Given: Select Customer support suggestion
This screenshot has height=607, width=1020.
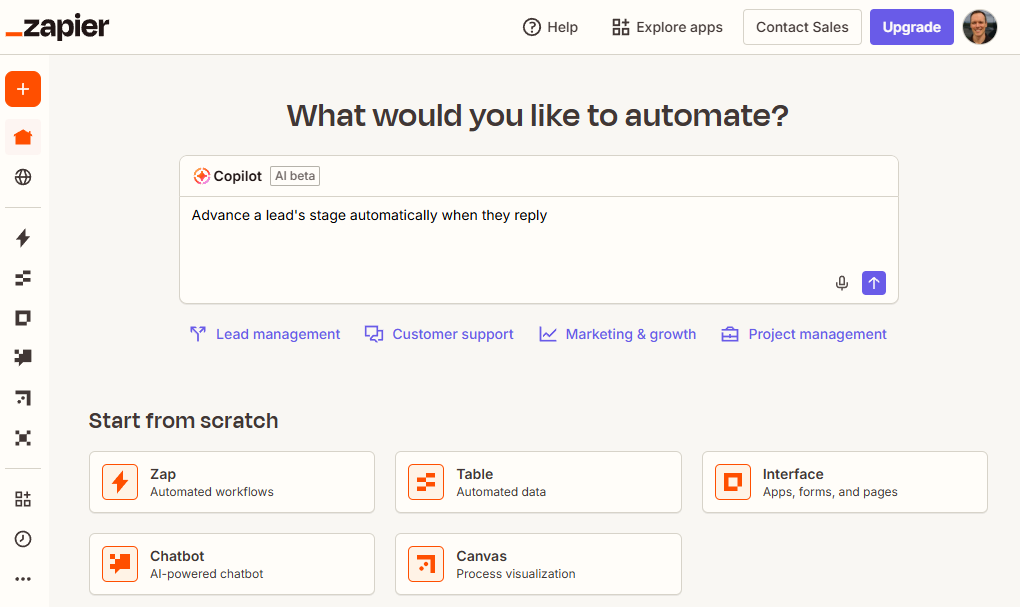Looking at the screenshot, I should [x=439, y=334].
